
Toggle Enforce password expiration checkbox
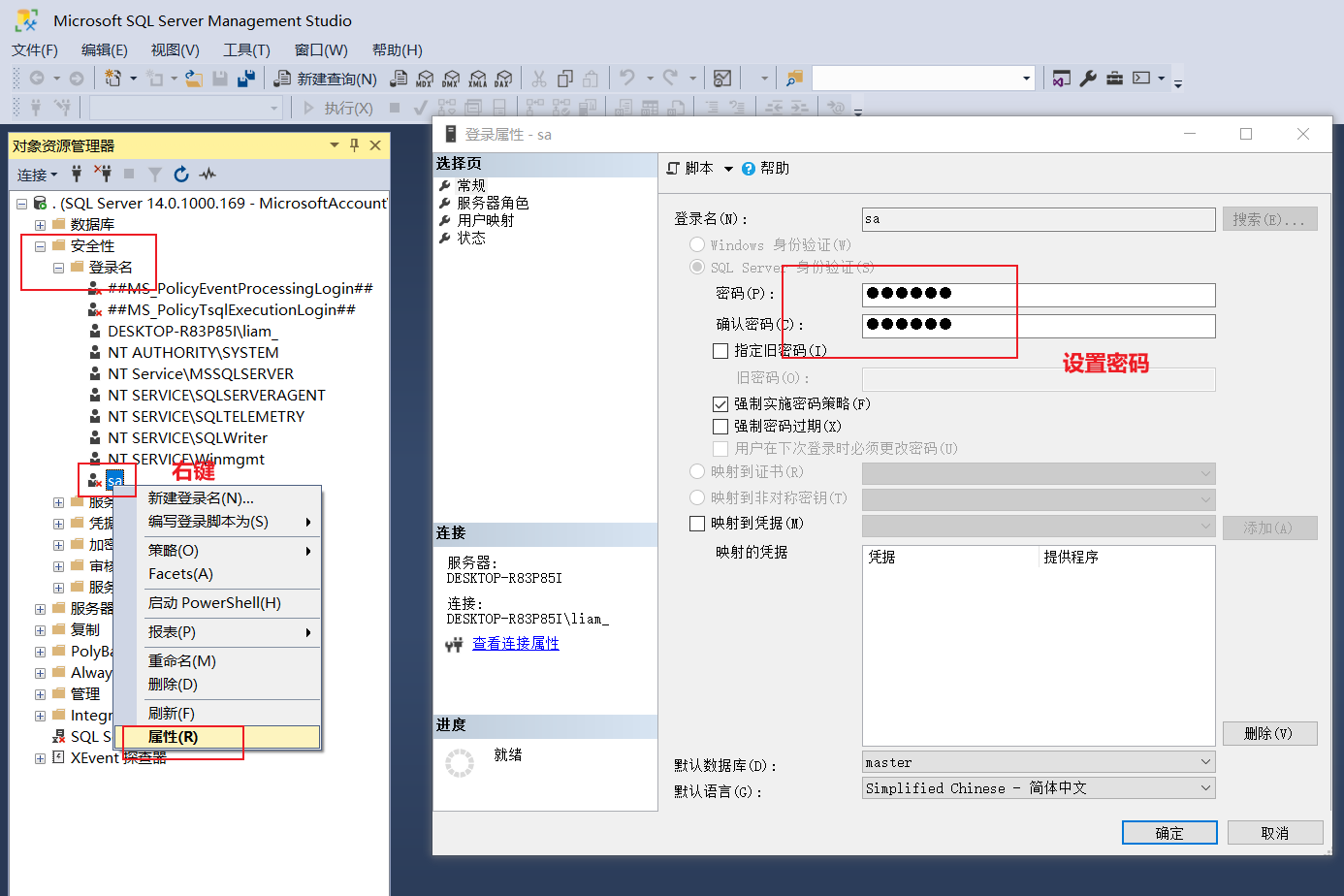coord(720,427)
